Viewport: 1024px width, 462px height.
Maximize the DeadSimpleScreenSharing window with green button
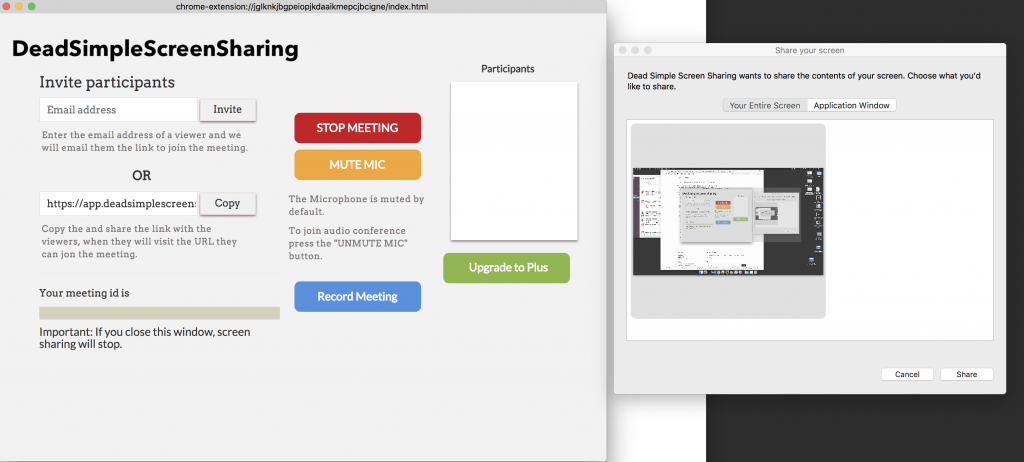(x=31, y=6)
